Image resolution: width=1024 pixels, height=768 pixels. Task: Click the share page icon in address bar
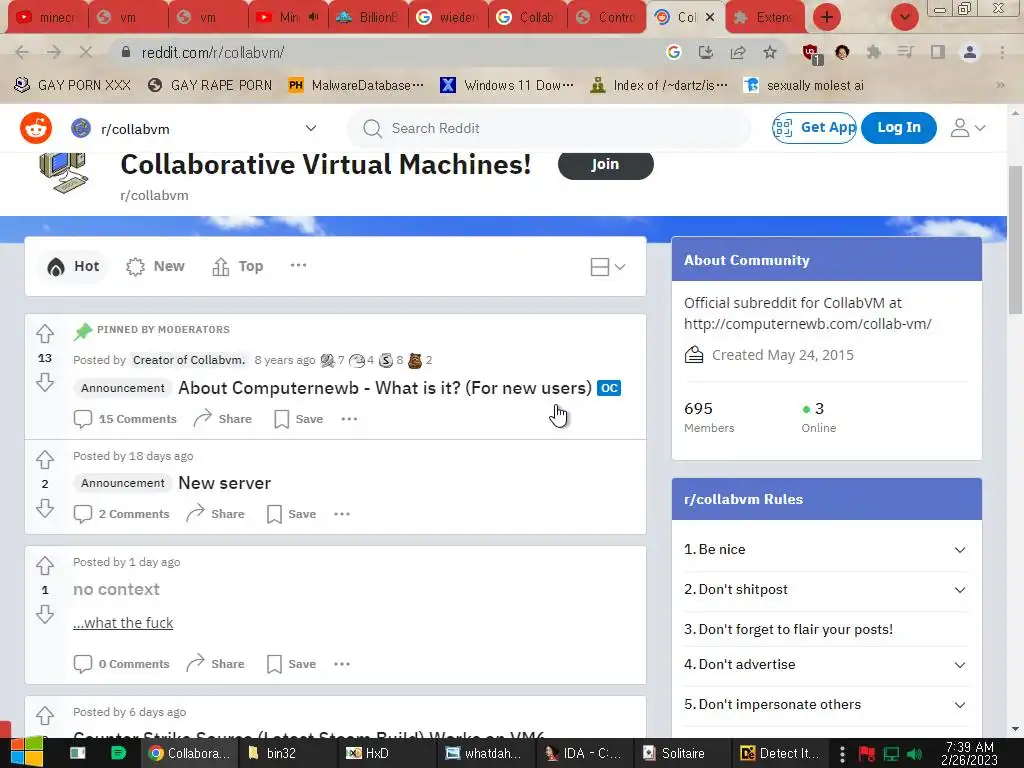pos(738,52)
